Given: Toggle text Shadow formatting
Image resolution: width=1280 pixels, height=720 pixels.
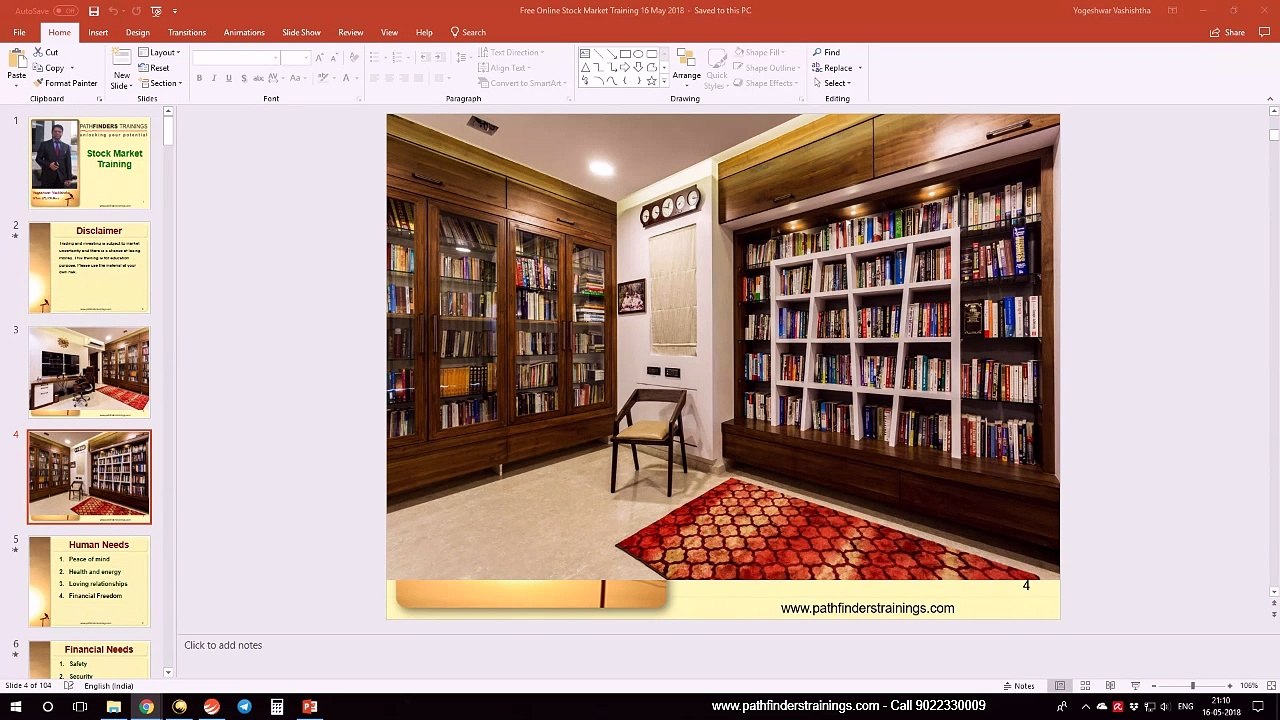Looking at the screenshot, I should [244, 78].
